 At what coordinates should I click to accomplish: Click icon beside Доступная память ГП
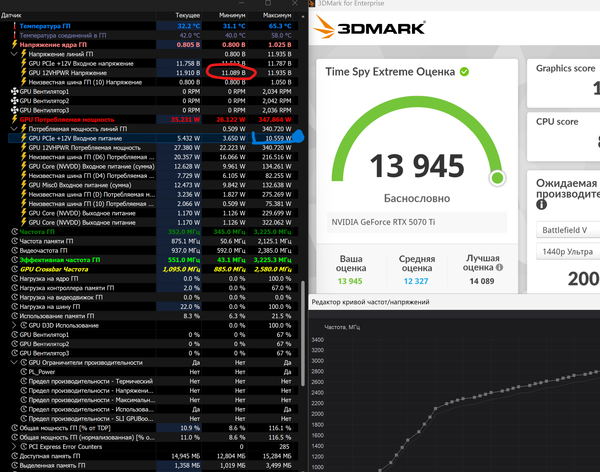point(15,456)
